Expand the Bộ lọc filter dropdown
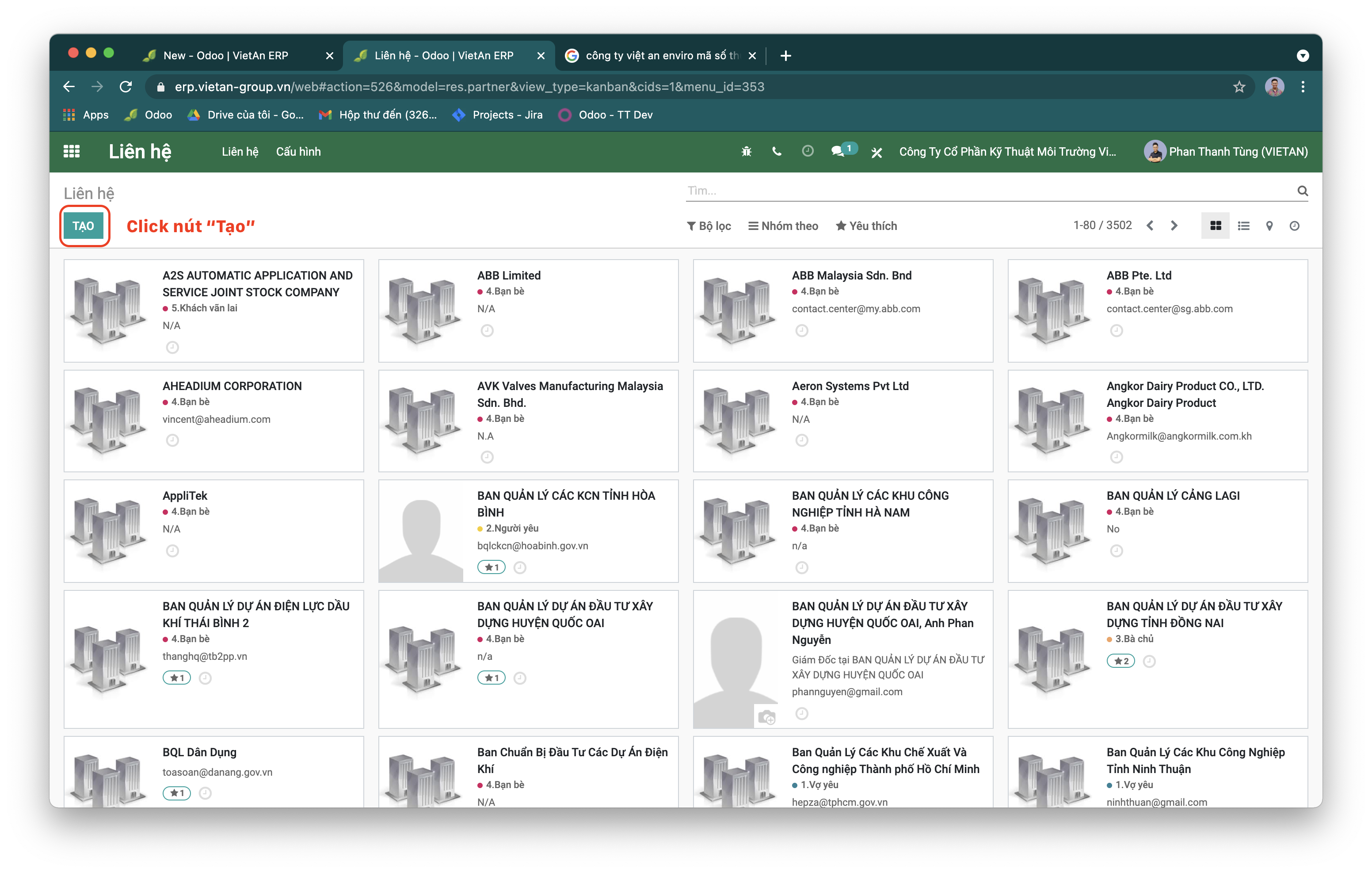The height and width of the screenshot is (873, 1372). 709,226
